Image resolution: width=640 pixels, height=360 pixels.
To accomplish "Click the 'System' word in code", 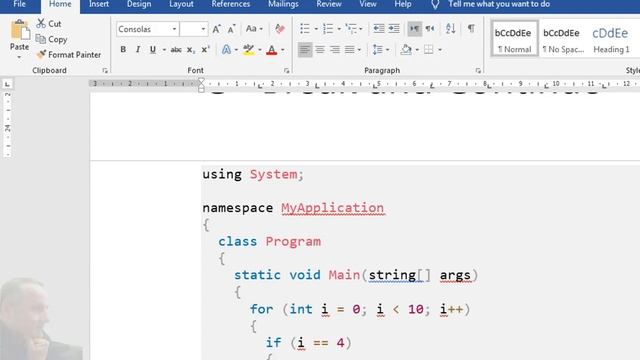I will (273, 175).
